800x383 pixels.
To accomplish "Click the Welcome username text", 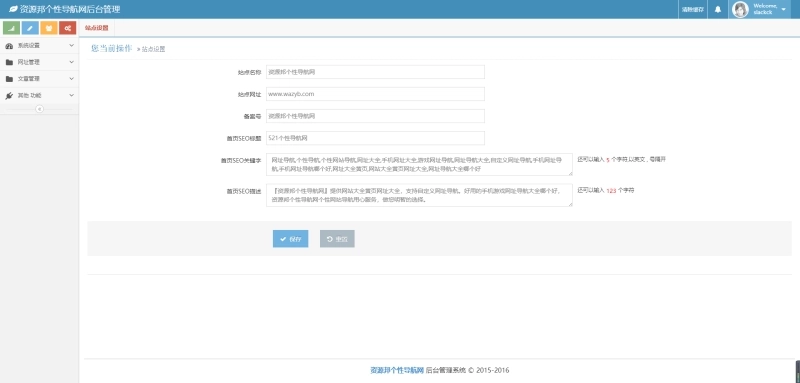I will (x=765, y=9).
